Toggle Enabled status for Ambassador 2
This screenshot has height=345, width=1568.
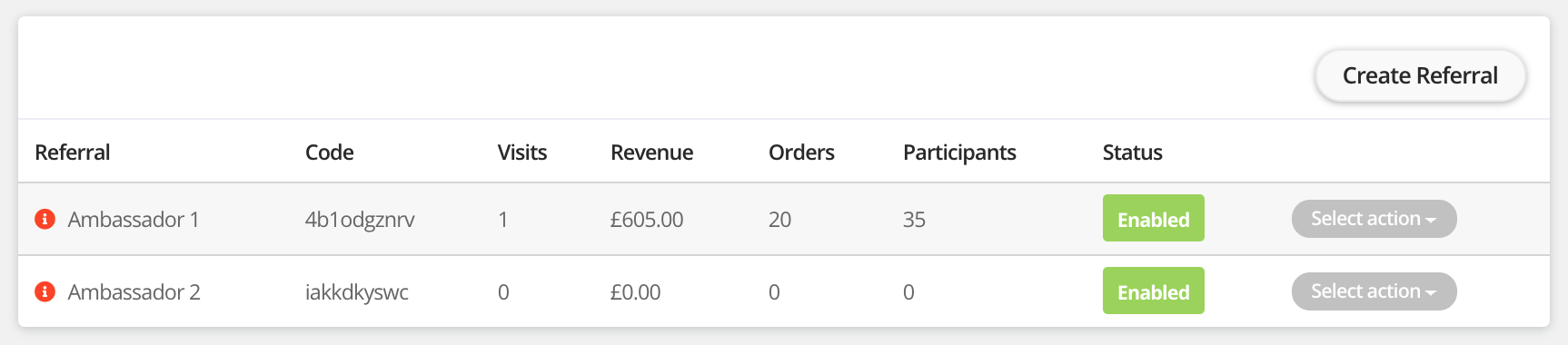click(x=1153, y=291)
